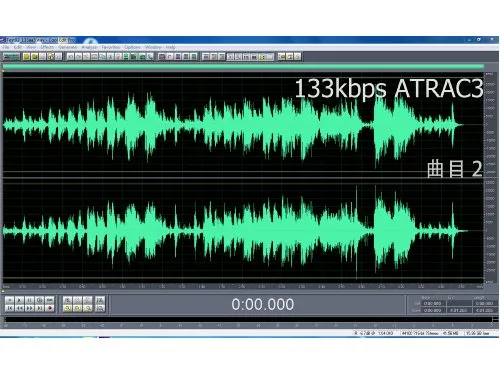
Task: Click the time ruler below the waveform
Action: (x=243, y=286)
